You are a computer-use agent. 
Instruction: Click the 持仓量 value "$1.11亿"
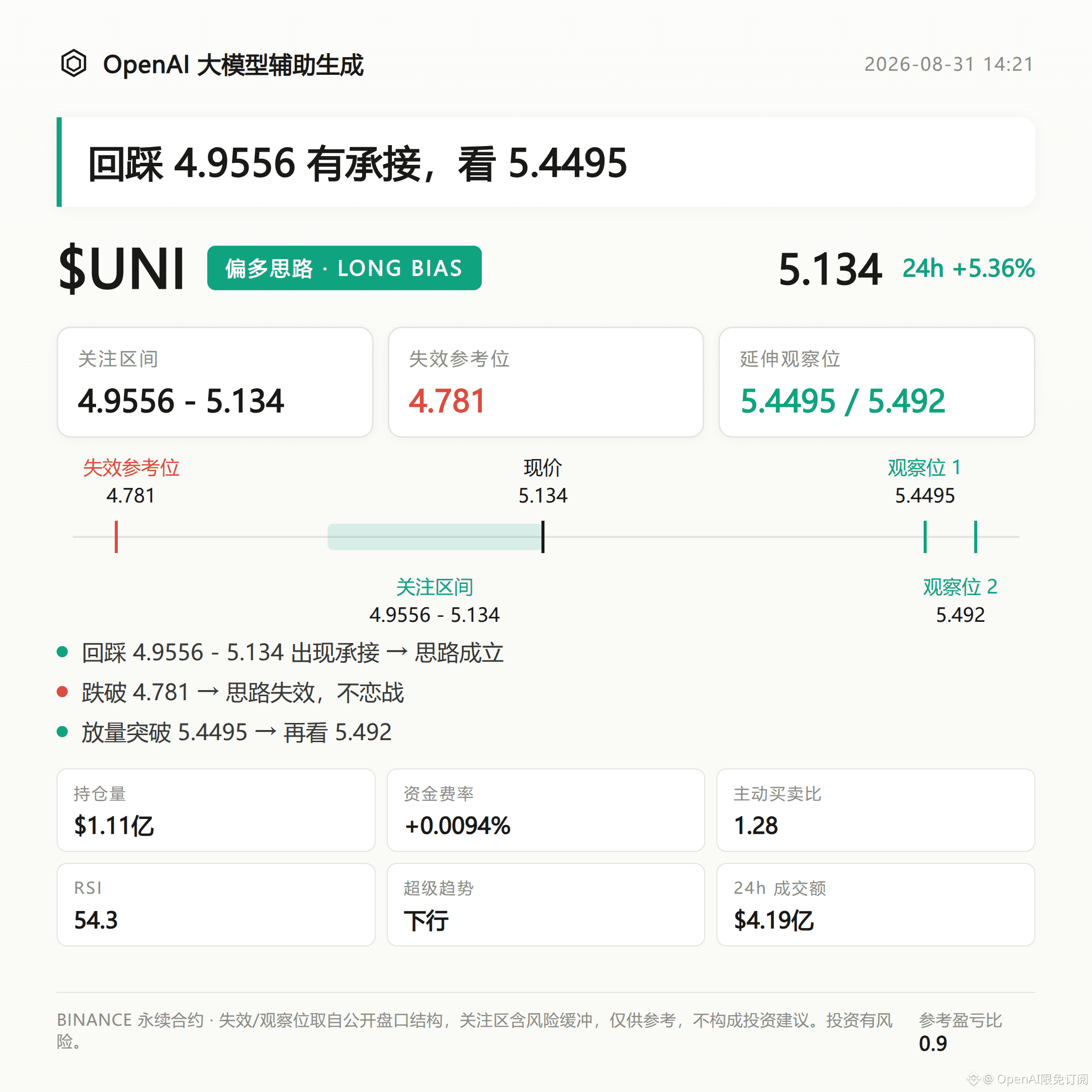[x=114, y=826]
